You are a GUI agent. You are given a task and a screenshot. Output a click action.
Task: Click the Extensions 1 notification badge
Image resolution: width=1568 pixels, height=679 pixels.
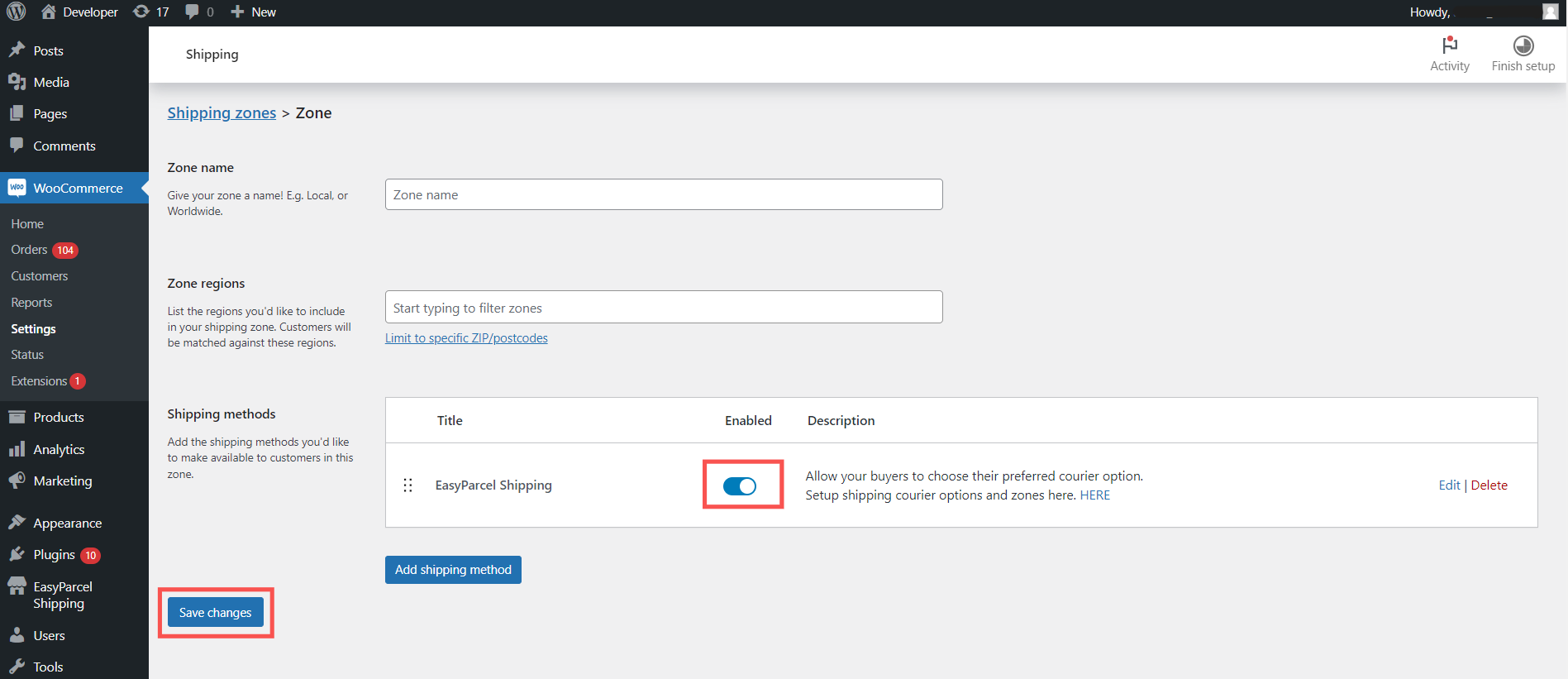(x=78, y=381)
